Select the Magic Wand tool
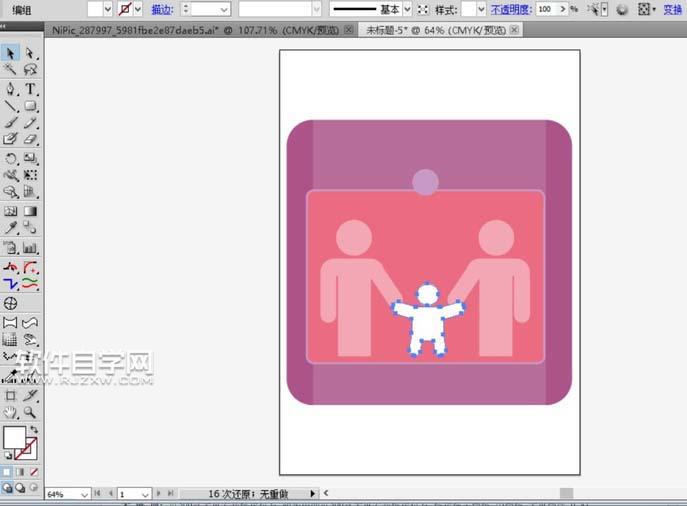 pyautogui.click(x=10, y=69)
